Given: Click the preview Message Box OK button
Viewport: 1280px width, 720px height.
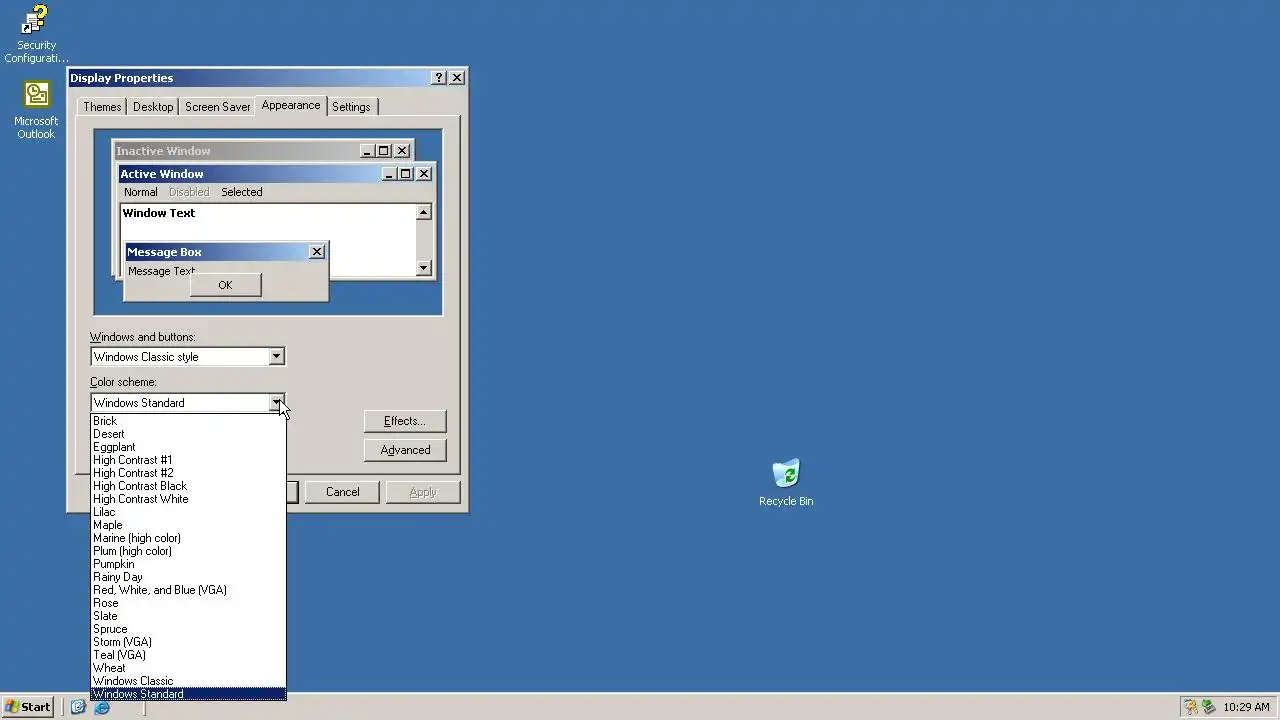Looking at the screenshot, I should click(225, 285).
